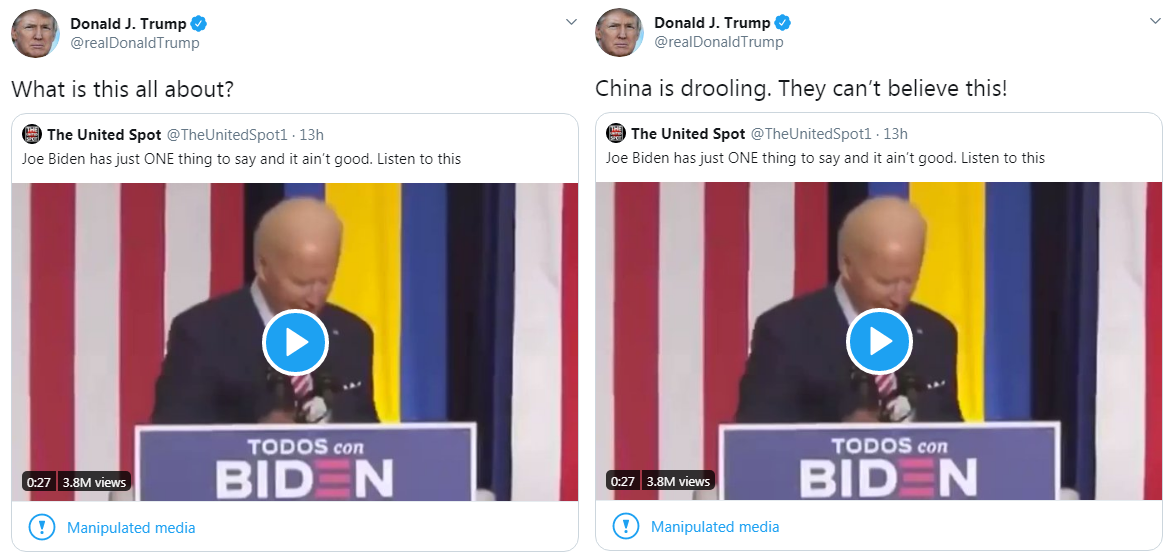This screenshot has width=1176, height=560.
Task: Click the left tweet's profile avatar
Action: pyautogui.click(x=34, y=33)
